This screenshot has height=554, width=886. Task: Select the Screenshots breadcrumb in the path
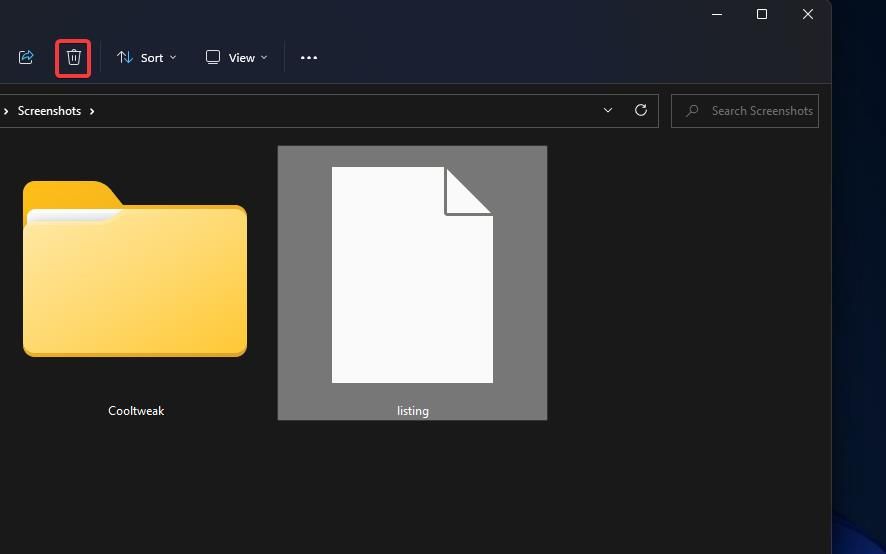click(x=49, y=111)
